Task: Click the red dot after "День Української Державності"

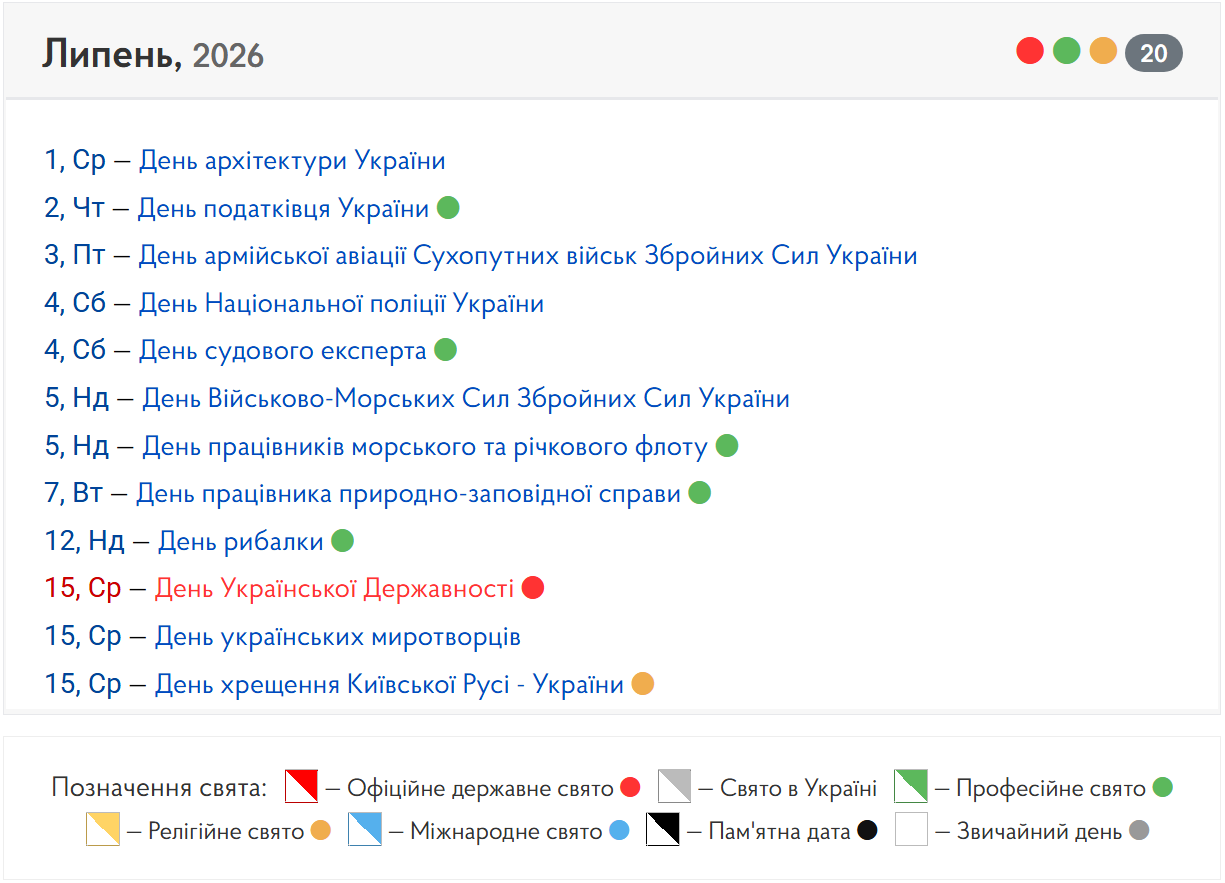Action: (x=533, y=588)
